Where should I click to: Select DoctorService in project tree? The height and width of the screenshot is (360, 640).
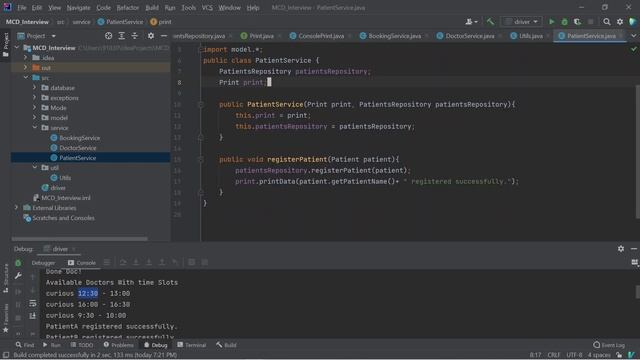coord(78,148)
